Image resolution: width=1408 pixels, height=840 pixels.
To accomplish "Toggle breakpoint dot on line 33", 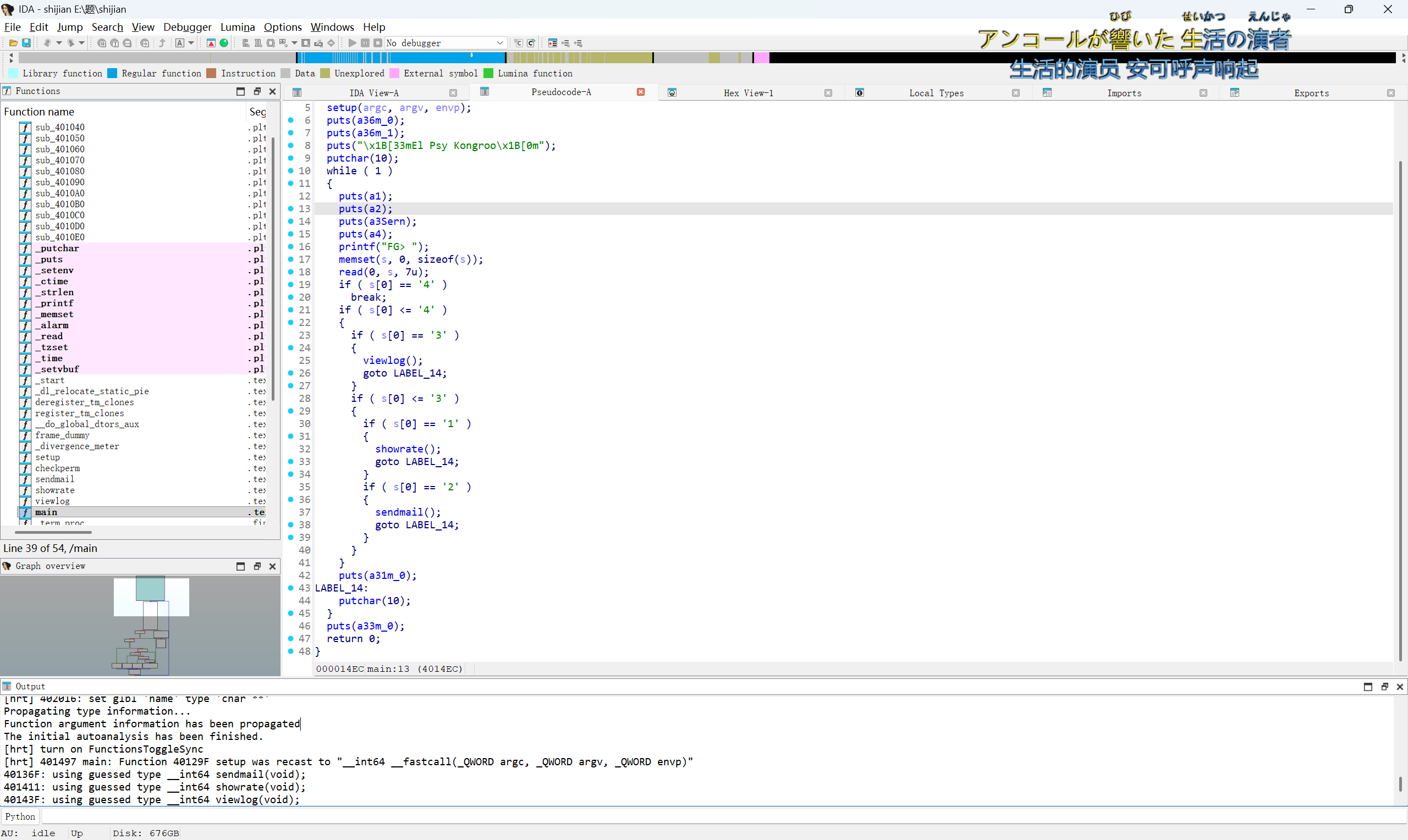I will 290,461.
